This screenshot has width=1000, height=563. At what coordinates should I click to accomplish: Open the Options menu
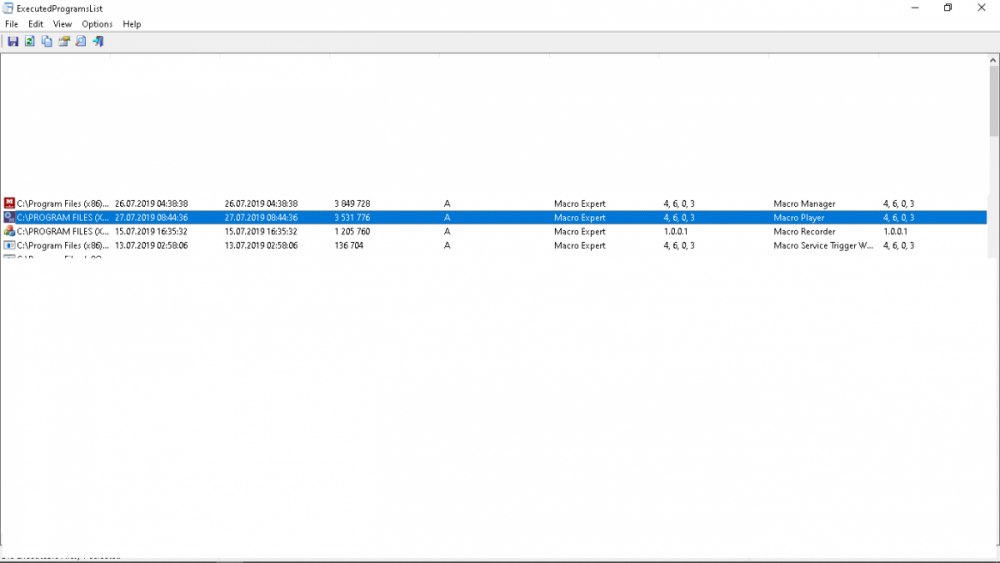coord(97,24)
